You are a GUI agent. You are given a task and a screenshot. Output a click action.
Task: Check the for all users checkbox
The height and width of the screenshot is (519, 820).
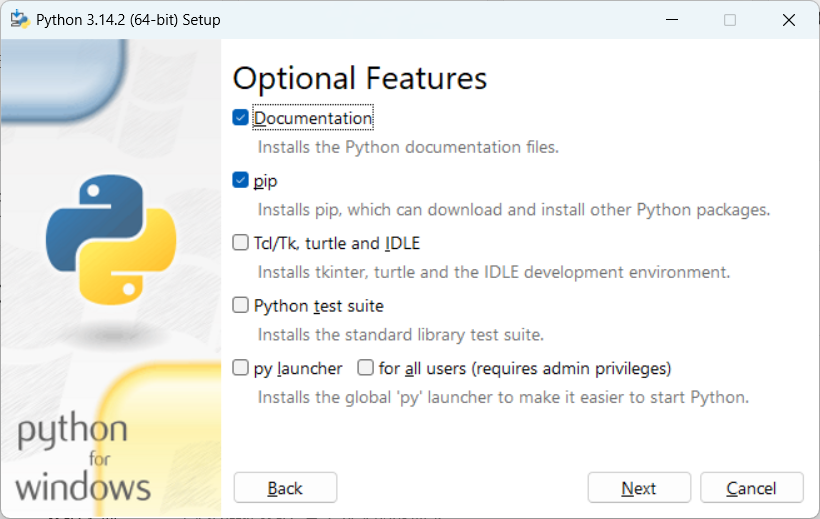[365, 368]
